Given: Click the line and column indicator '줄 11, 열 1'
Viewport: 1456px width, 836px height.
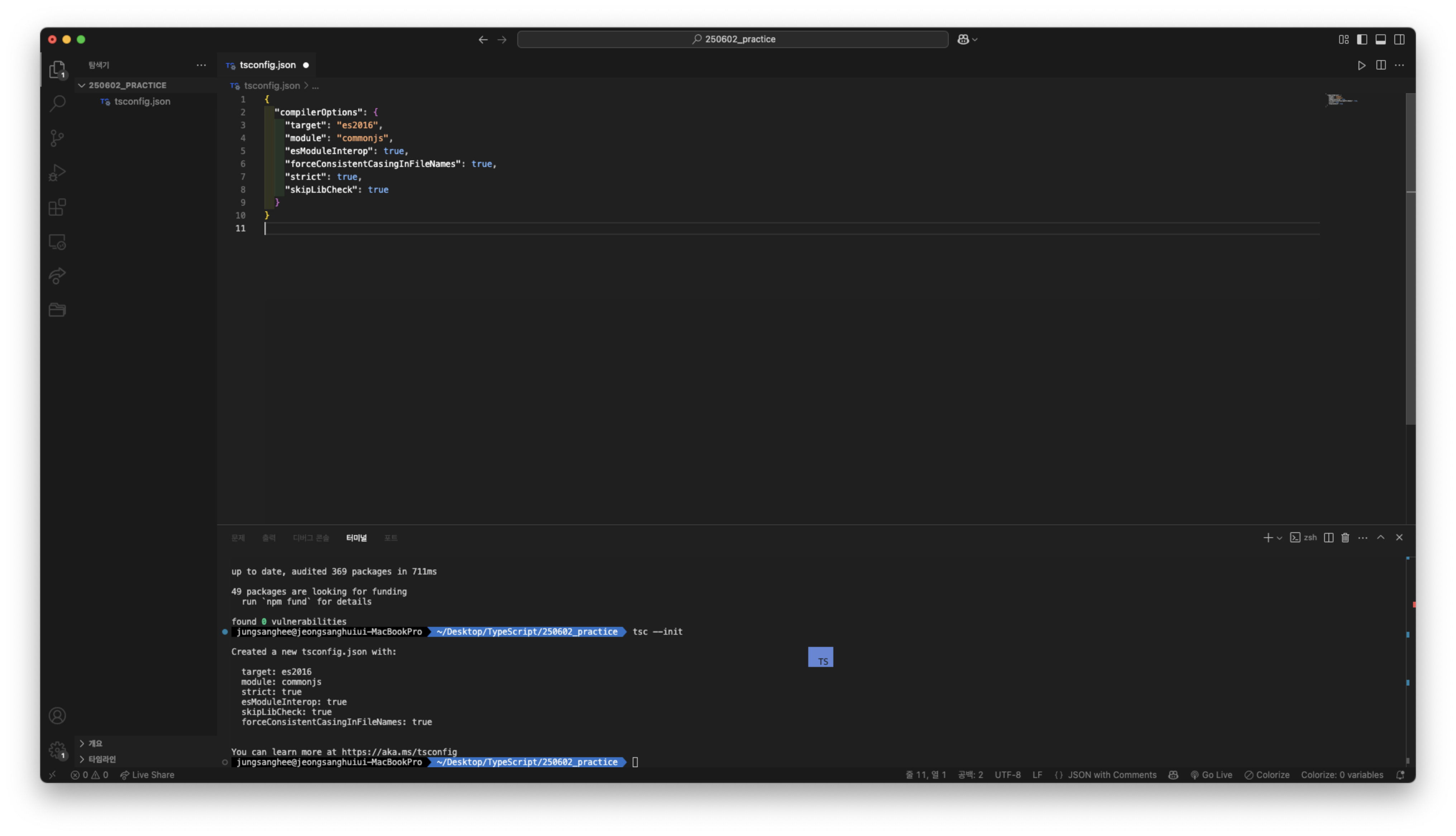Looking at the screenshot, I should (925, 774).
